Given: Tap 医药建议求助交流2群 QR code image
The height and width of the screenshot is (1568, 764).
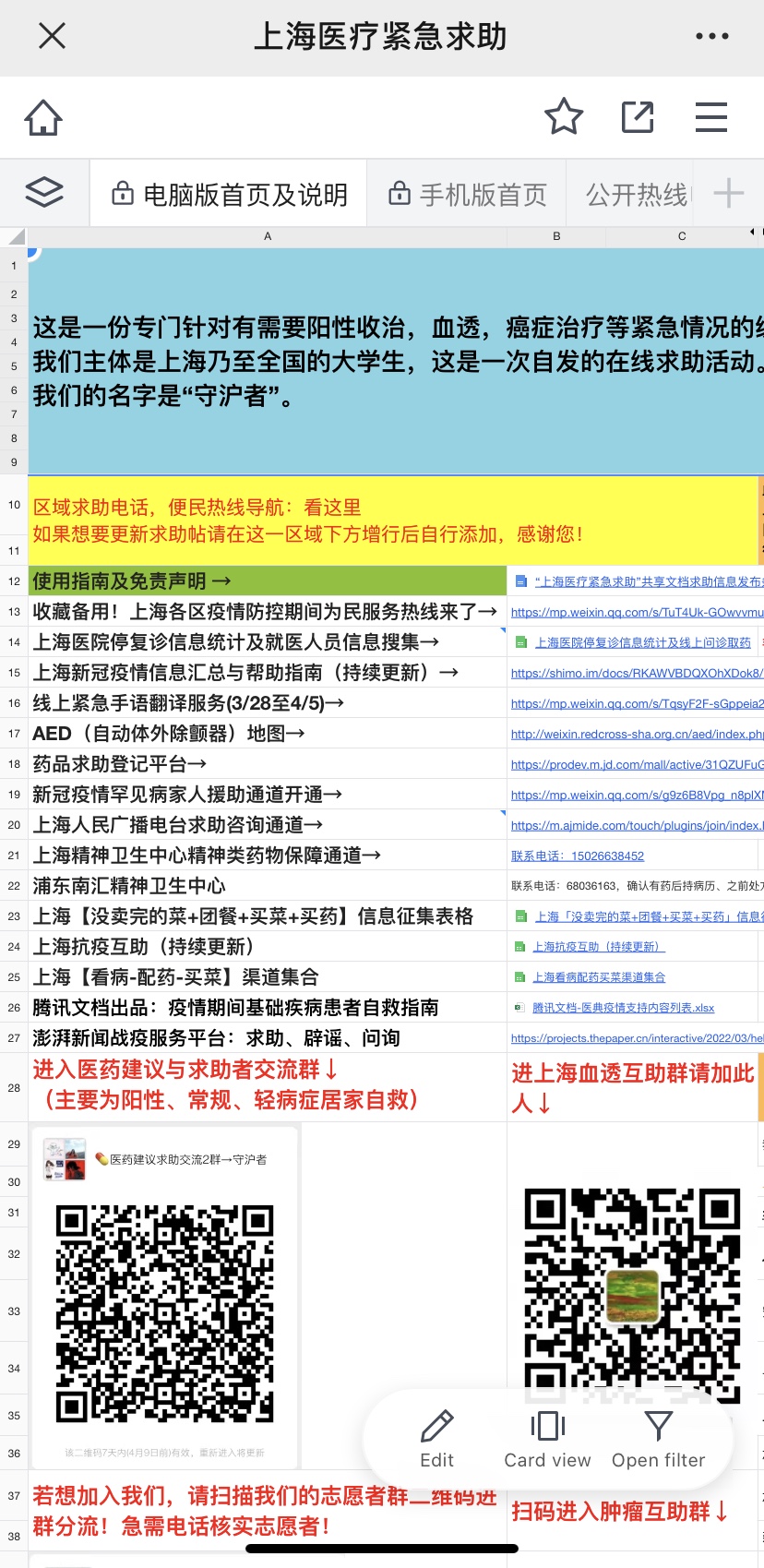Looking at the screenshot, I should [x=165, y=1312].
